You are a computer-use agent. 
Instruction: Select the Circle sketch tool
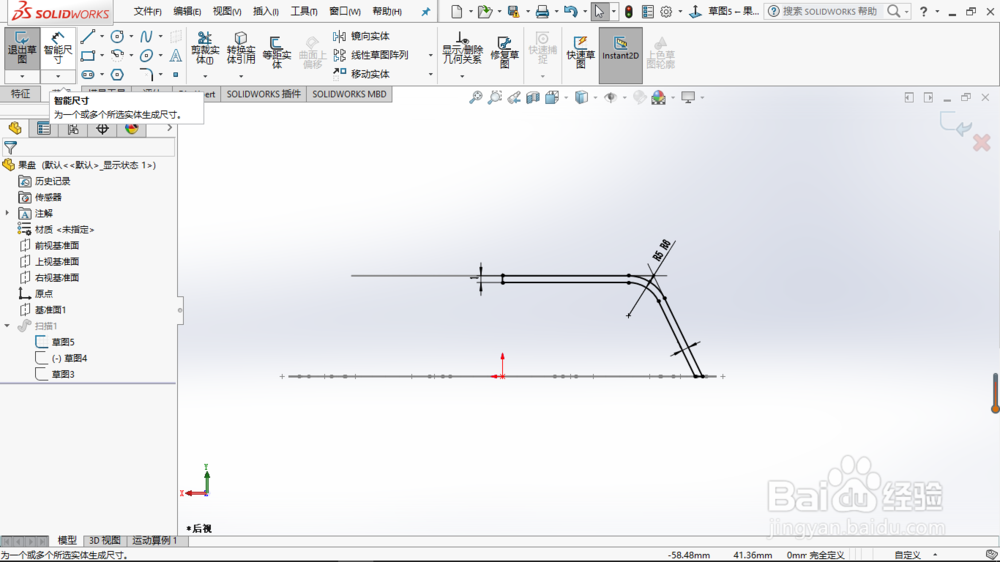[117, 36]
